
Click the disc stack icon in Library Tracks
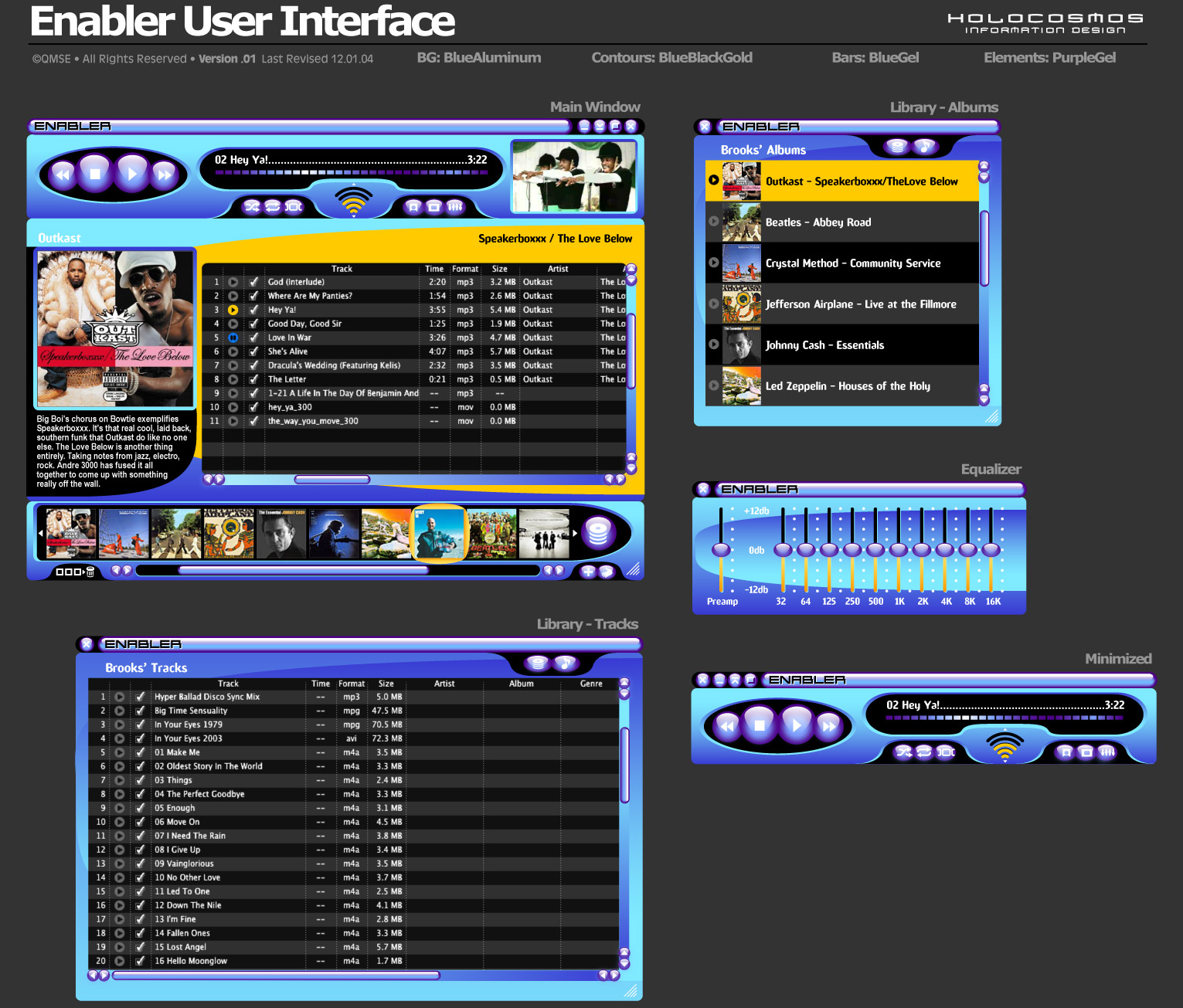(537, 663)
